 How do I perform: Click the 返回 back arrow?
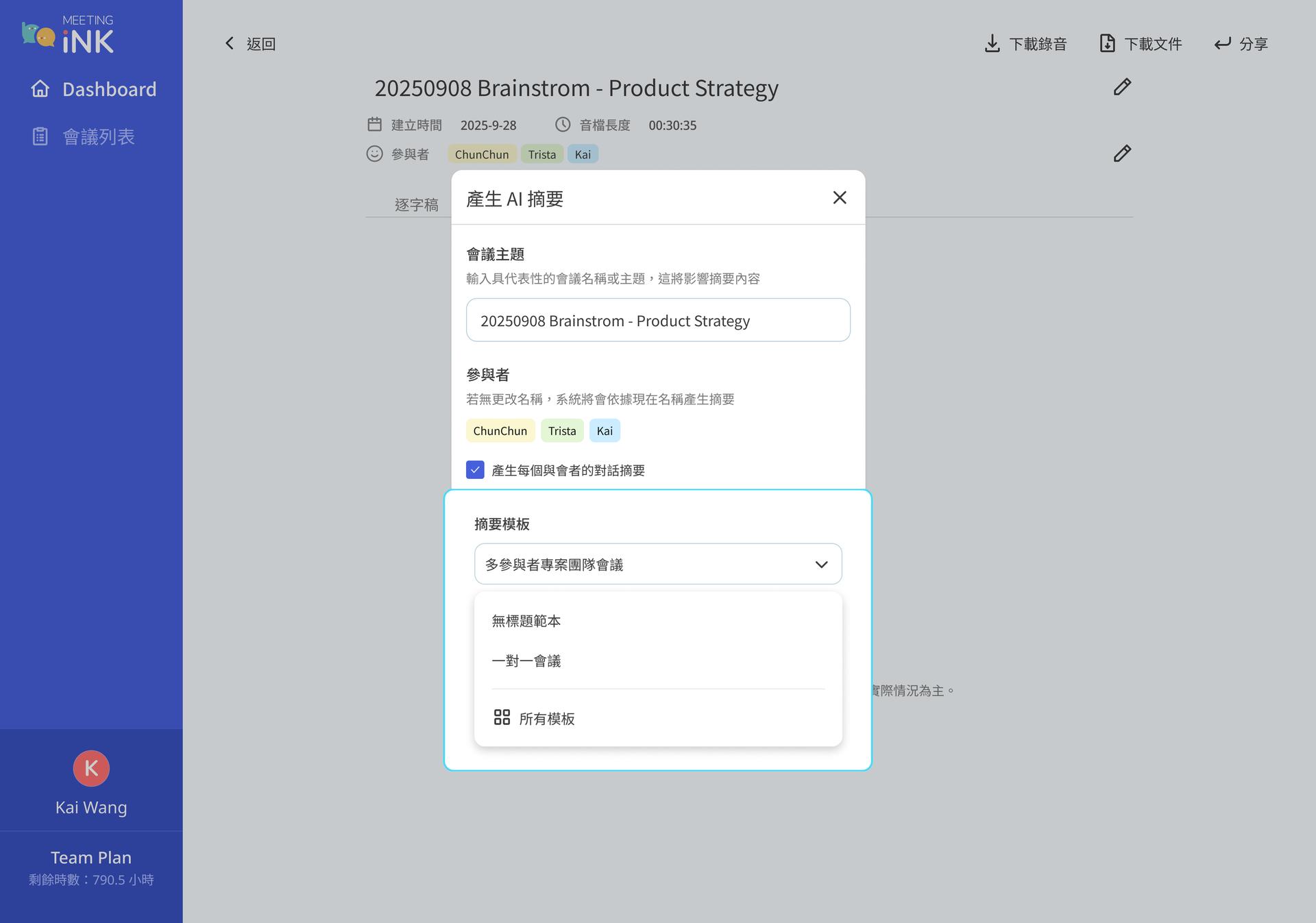(x=230, y=44)
